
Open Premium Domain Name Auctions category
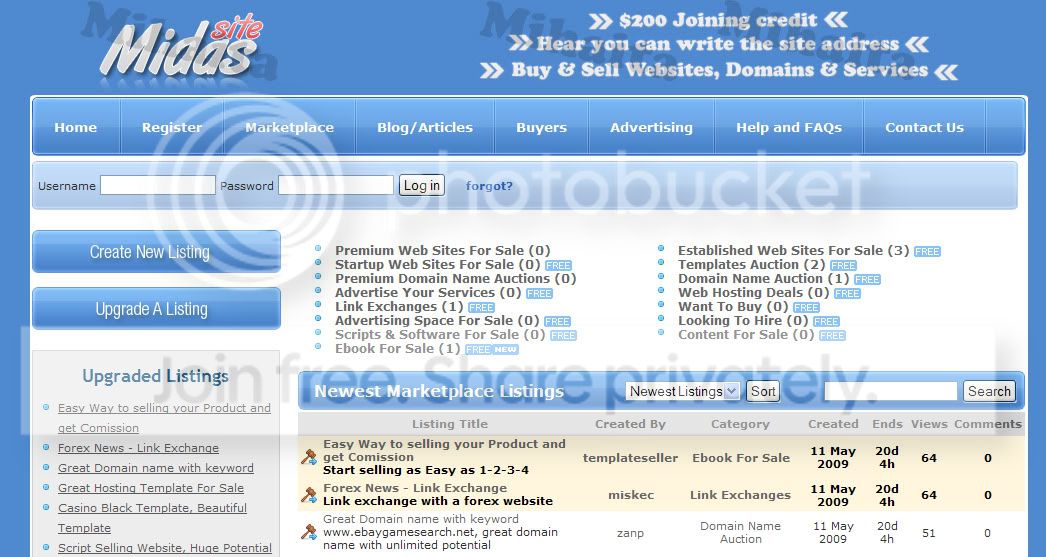point(456,279)
